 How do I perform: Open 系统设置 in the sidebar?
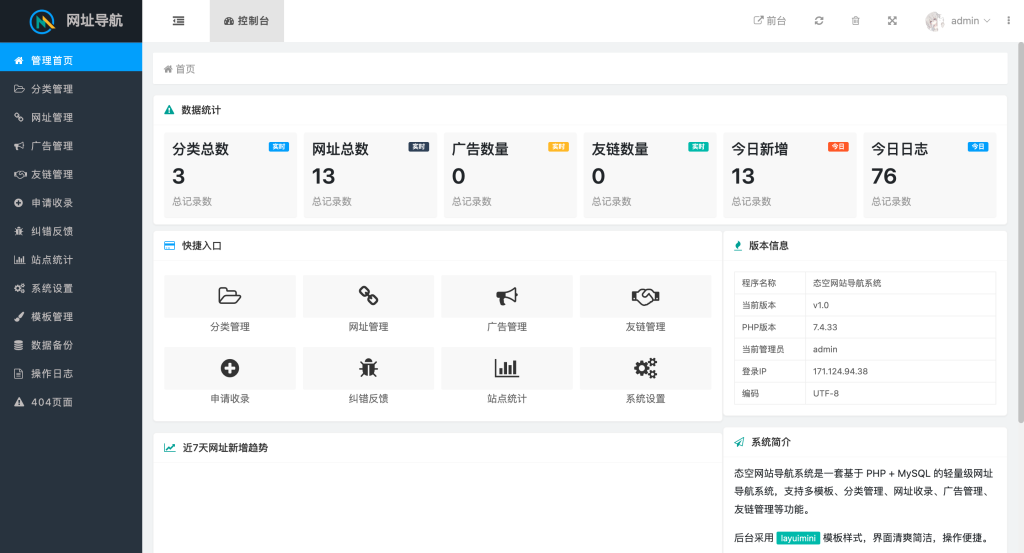coord(71,289)
